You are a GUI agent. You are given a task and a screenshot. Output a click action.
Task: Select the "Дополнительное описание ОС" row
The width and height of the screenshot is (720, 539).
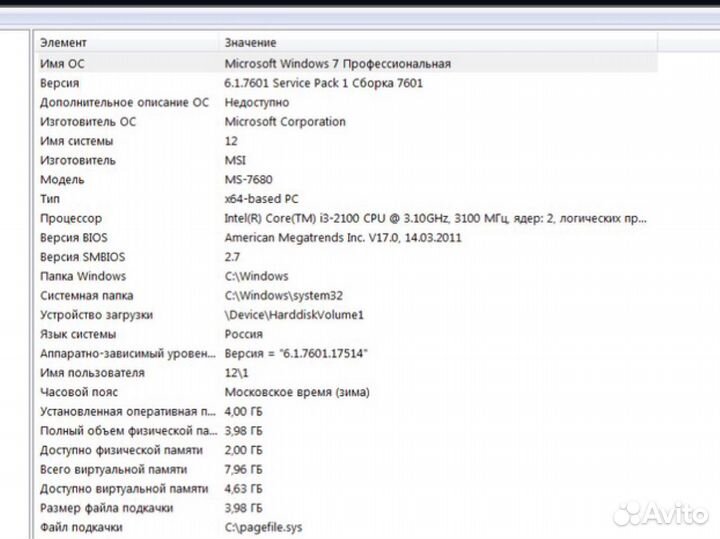pos(346,102)
